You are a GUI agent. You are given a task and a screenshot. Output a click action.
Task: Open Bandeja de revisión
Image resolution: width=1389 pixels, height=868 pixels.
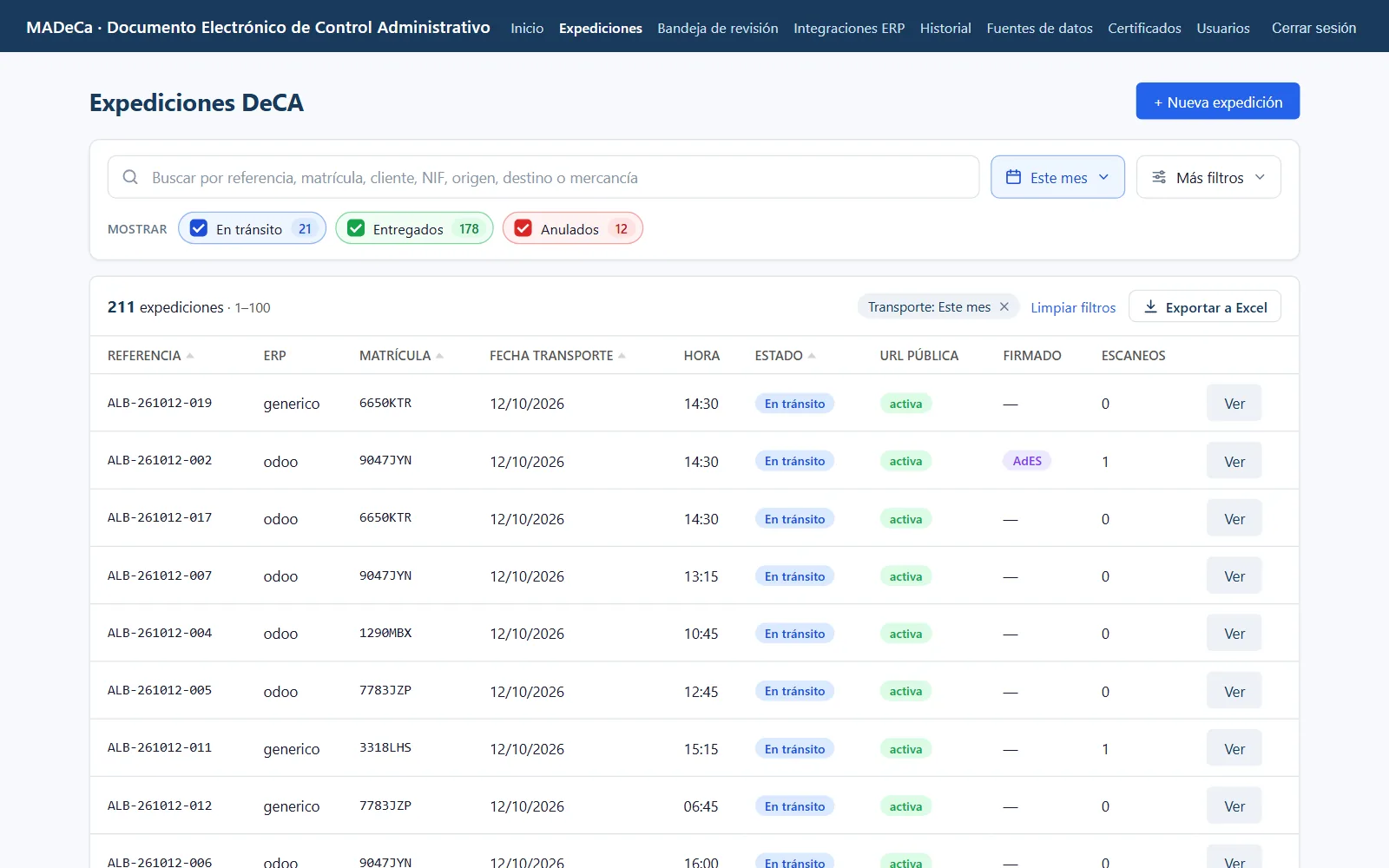coord(718,28)
